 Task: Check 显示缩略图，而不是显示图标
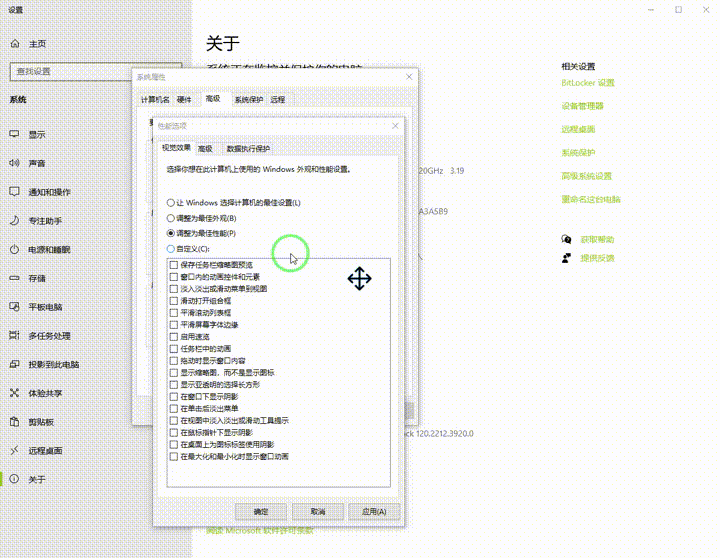tap(174, 372)
